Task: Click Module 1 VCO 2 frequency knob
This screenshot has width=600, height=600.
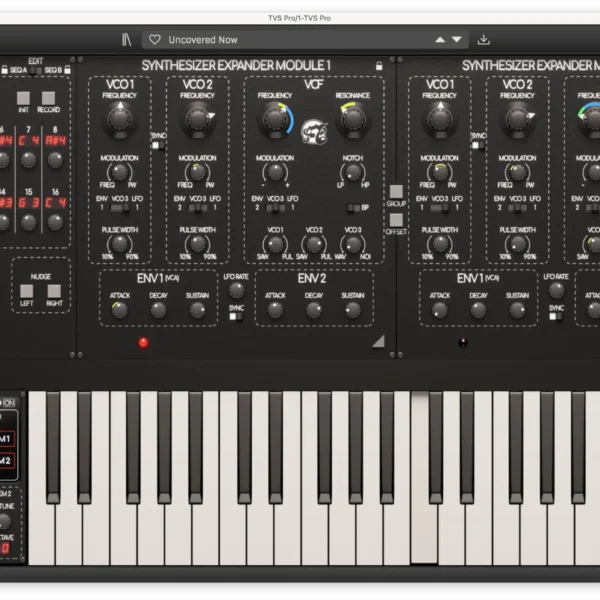Action: [197, 120]
